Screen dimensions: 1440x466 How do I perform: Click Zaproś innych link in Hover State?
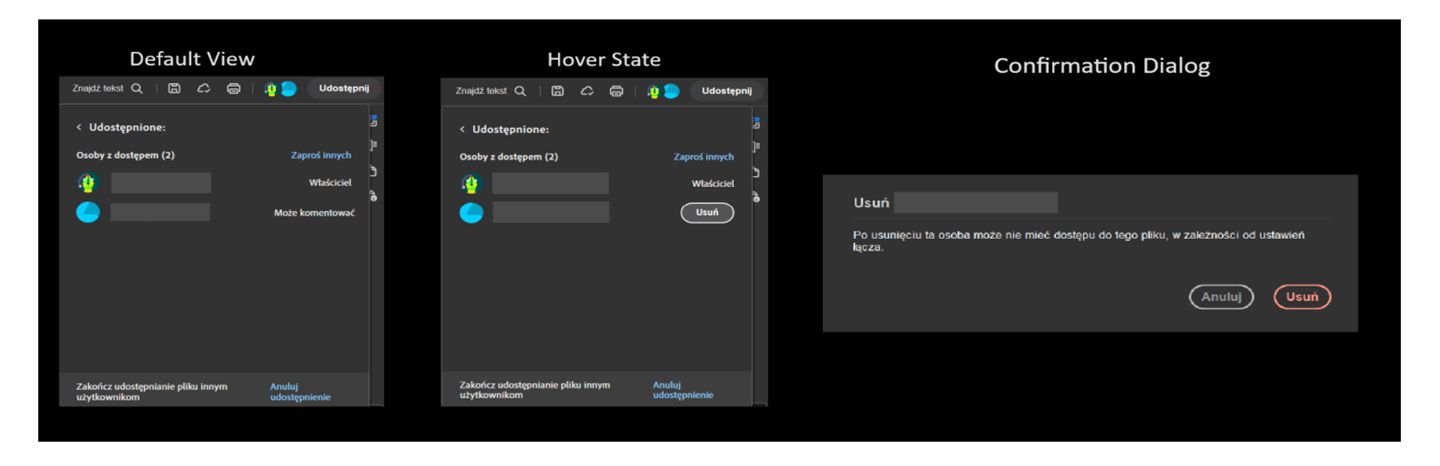point(703,156)
